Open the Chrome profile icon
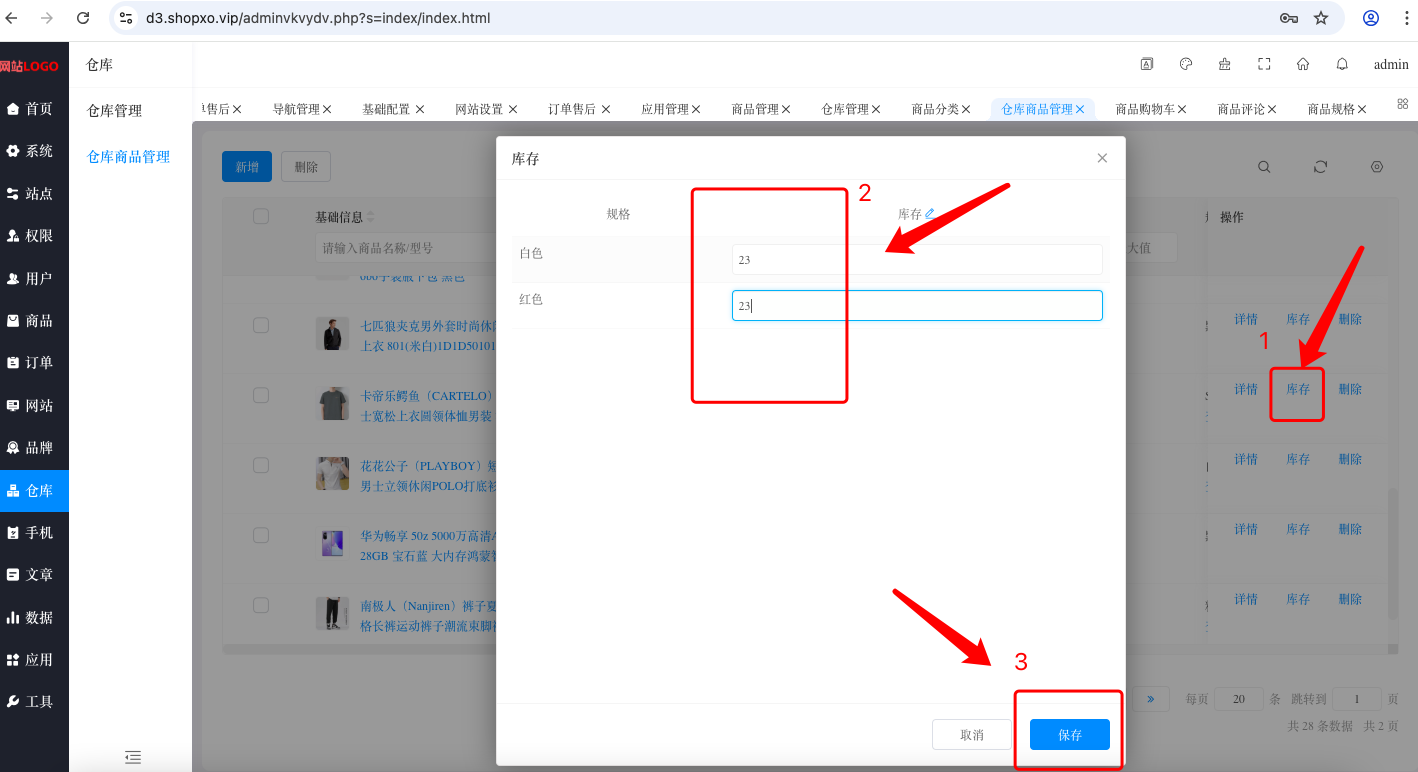This screenshot has height=772, width=1418. pos(1371,18)
